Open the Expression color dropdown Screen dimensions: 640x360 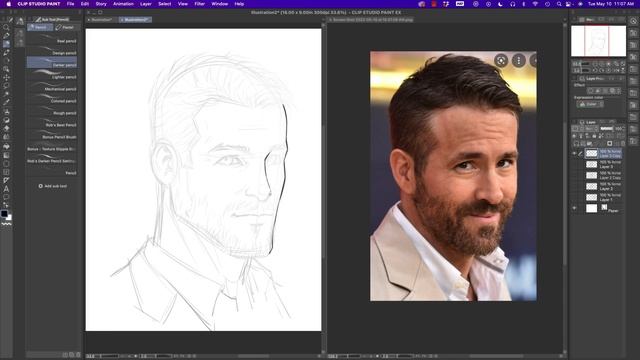(x=591, y=104)
